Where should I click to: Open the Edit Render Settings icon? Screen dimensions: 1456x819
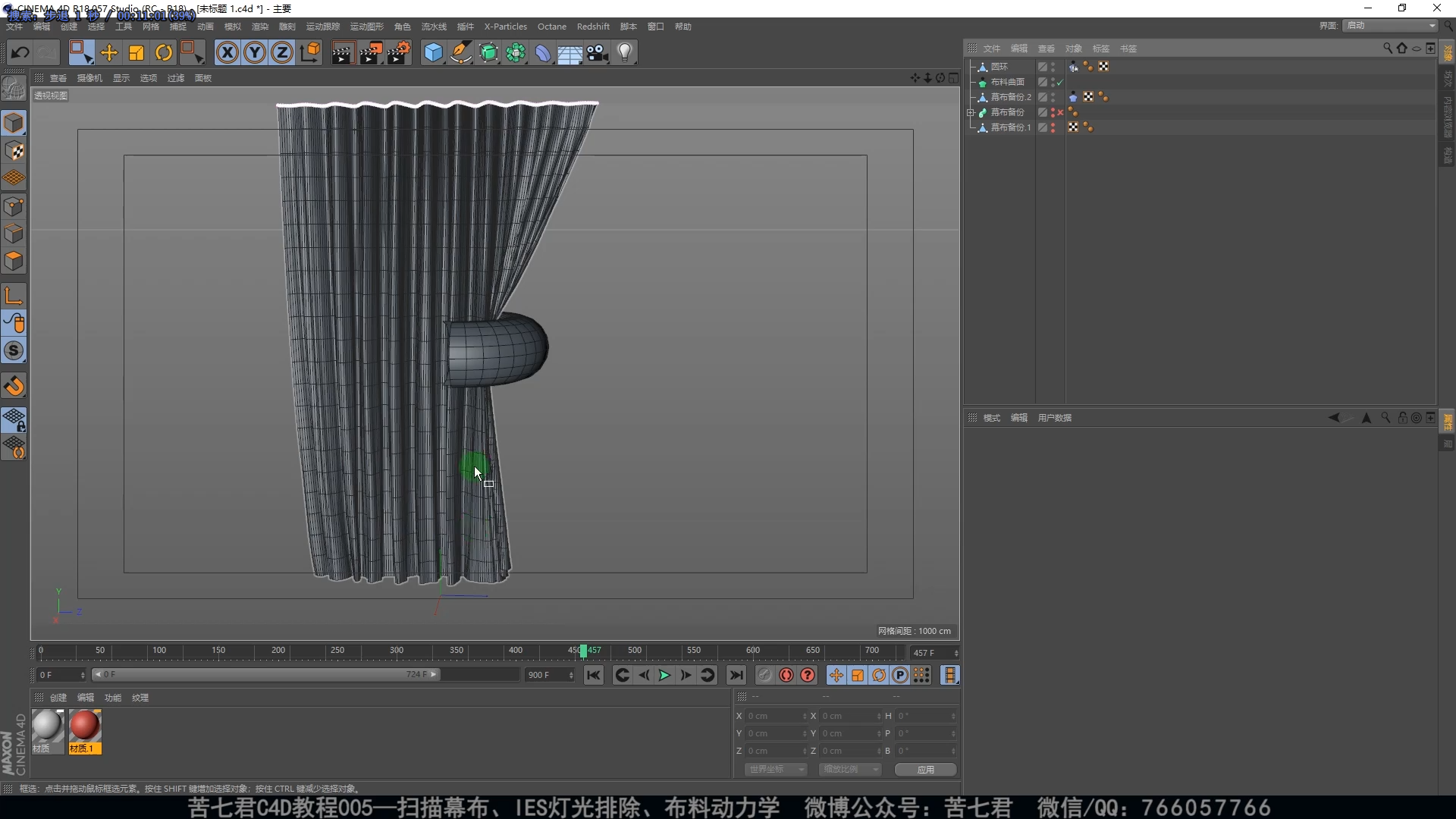pos(398,52)
